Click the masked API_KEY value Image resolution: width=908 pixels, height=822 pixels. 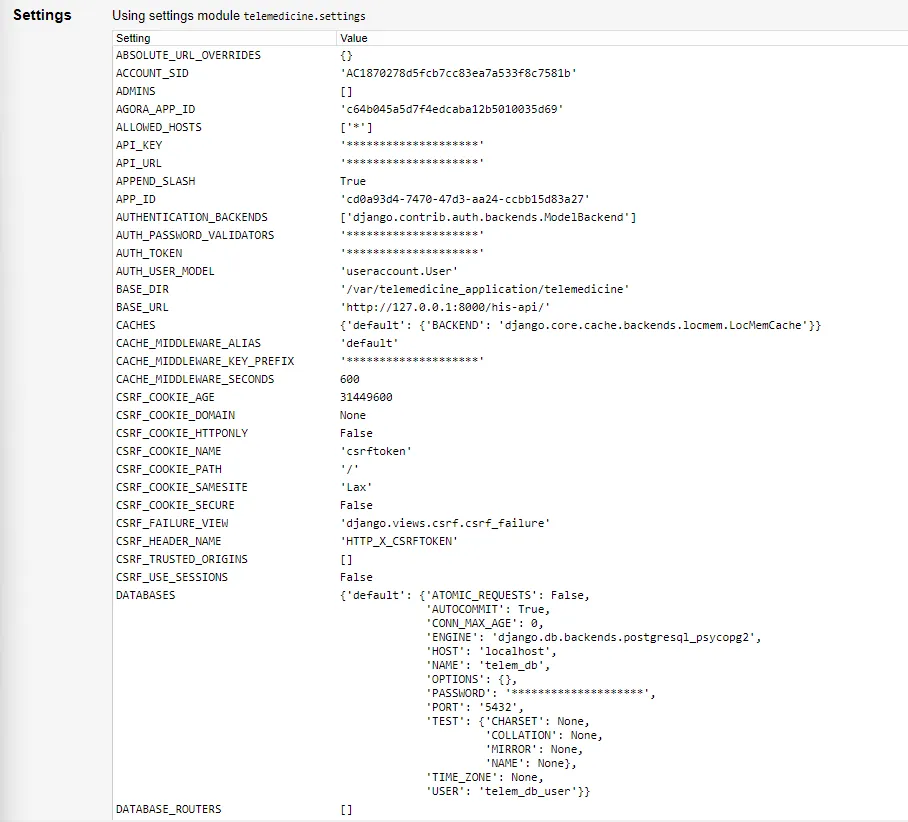(412, 145)
